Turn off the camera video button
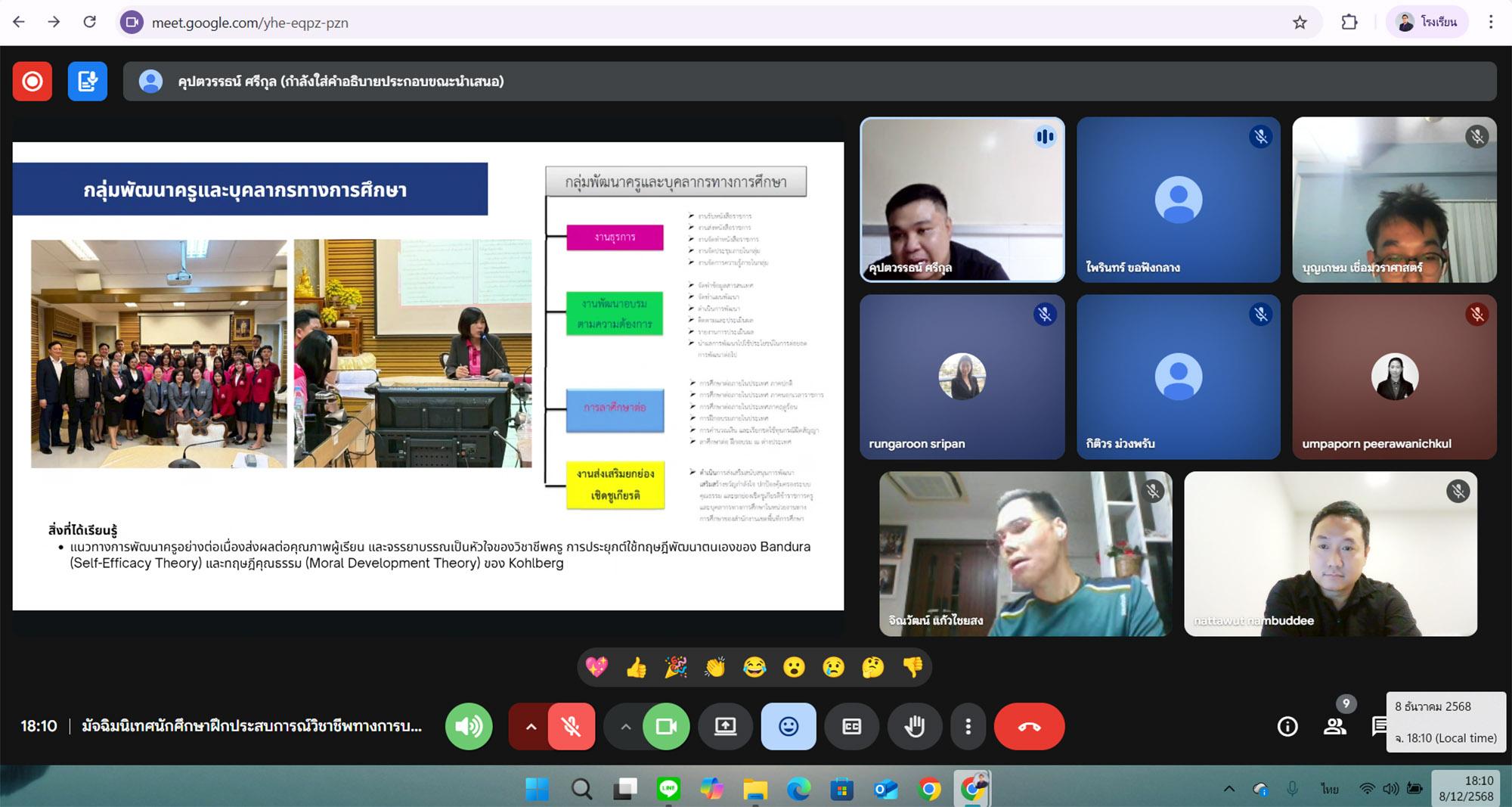 [665, 727]
